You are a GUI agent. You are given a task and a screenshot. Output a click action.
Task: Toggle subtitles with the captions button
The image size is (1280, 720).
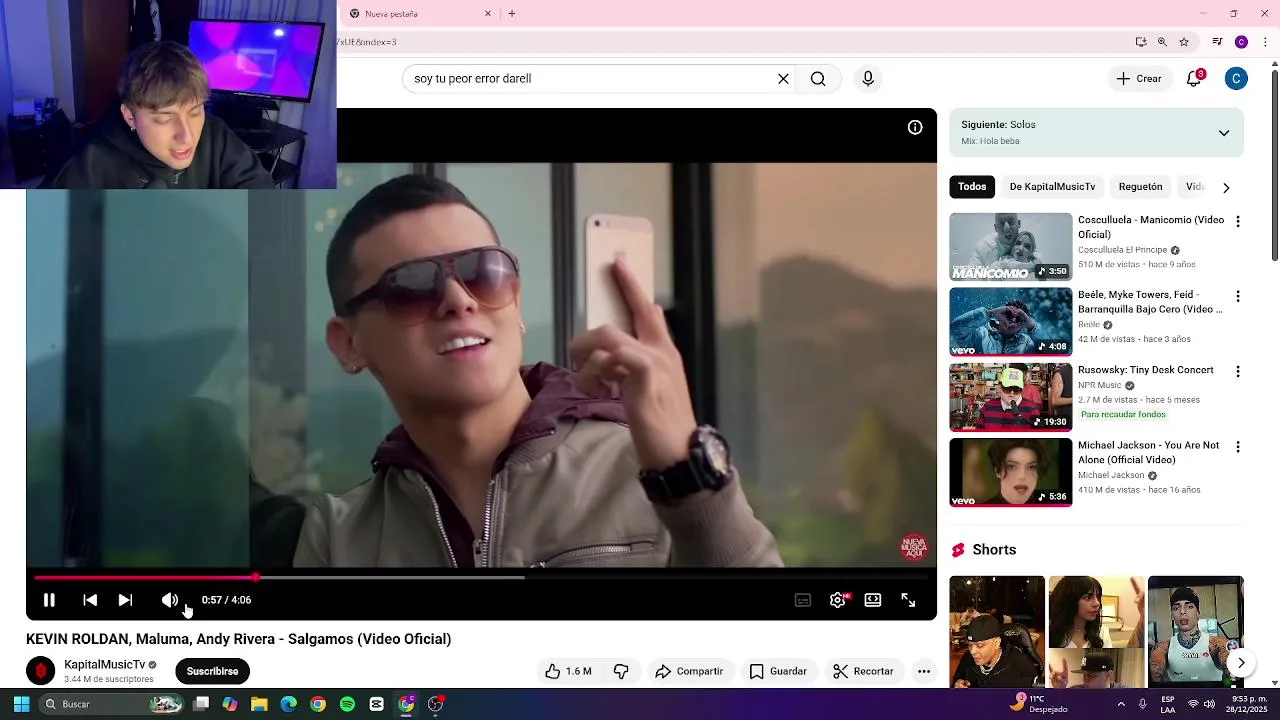(x=802, y=600)
